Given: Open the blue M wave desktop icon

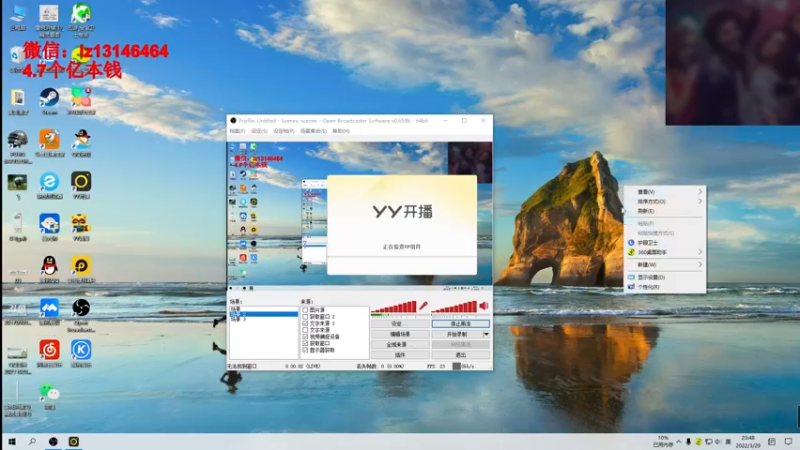Looking at the screenshot, I should click(x=49, y=308).
